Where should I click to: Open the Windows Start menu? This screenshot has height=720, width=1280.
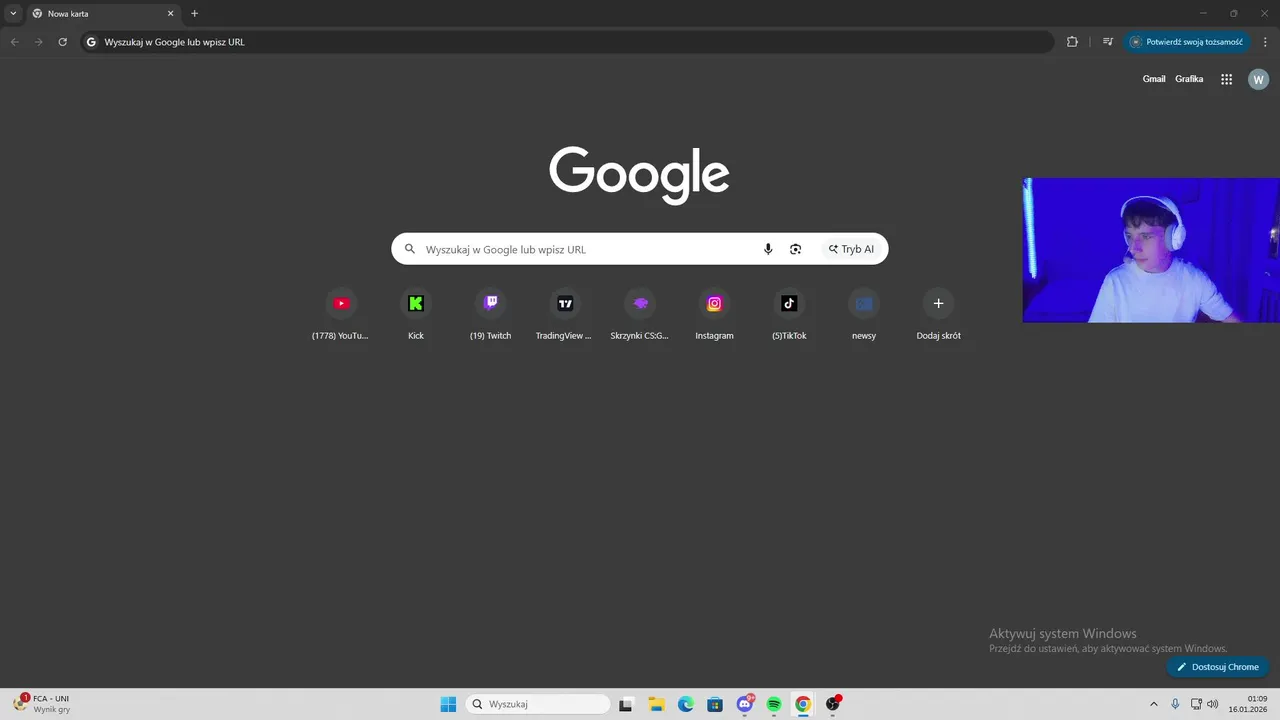(x=448, y=704)
